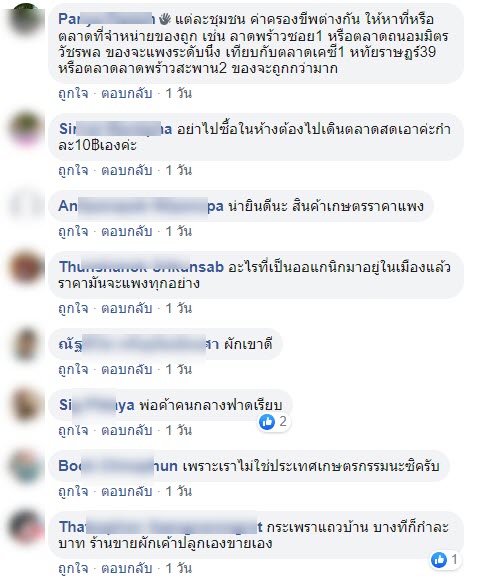Click ถูกใจ under the ออแกนิก comment
The height and width of the screenshot is (588, 495).
[x=74, y=308]
